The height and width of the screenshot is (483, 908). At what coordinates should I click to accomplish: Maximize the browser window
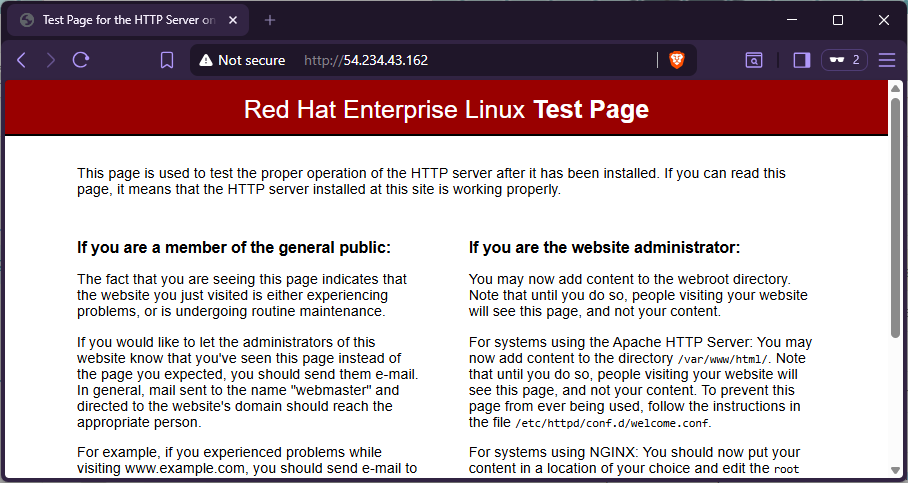837,20
